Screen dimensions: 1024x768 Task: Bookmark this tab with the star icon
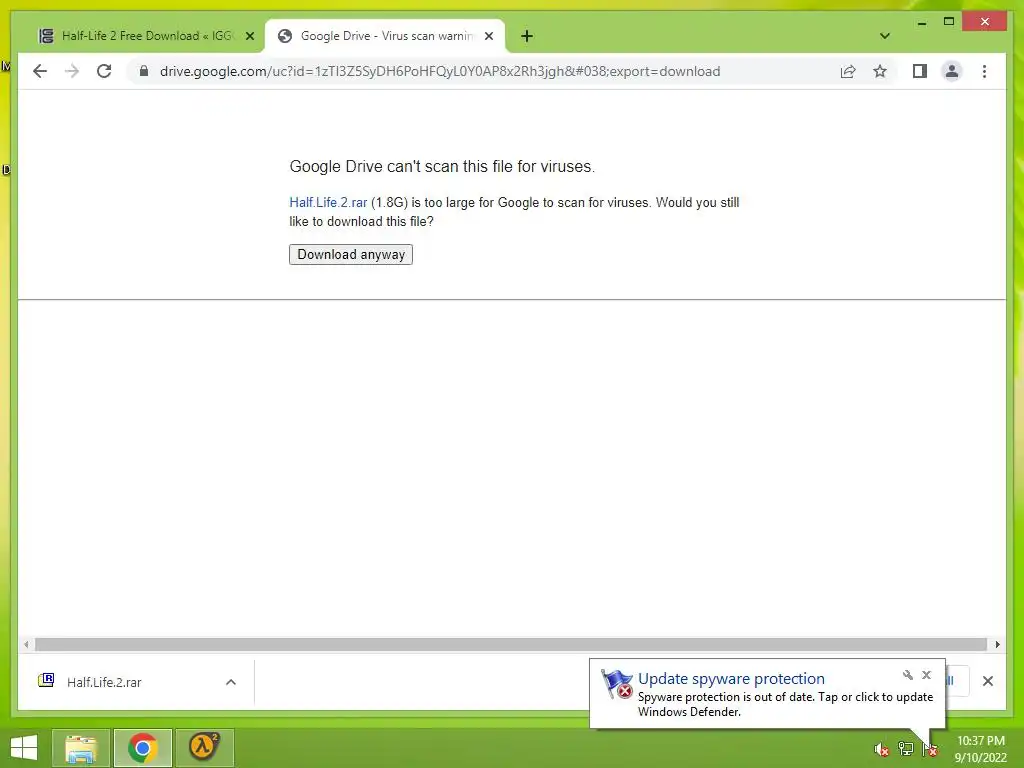pos(880,71)
